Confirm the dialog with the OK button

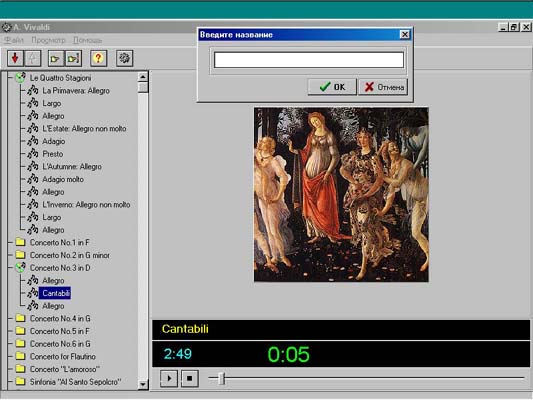tap(332, 87)
